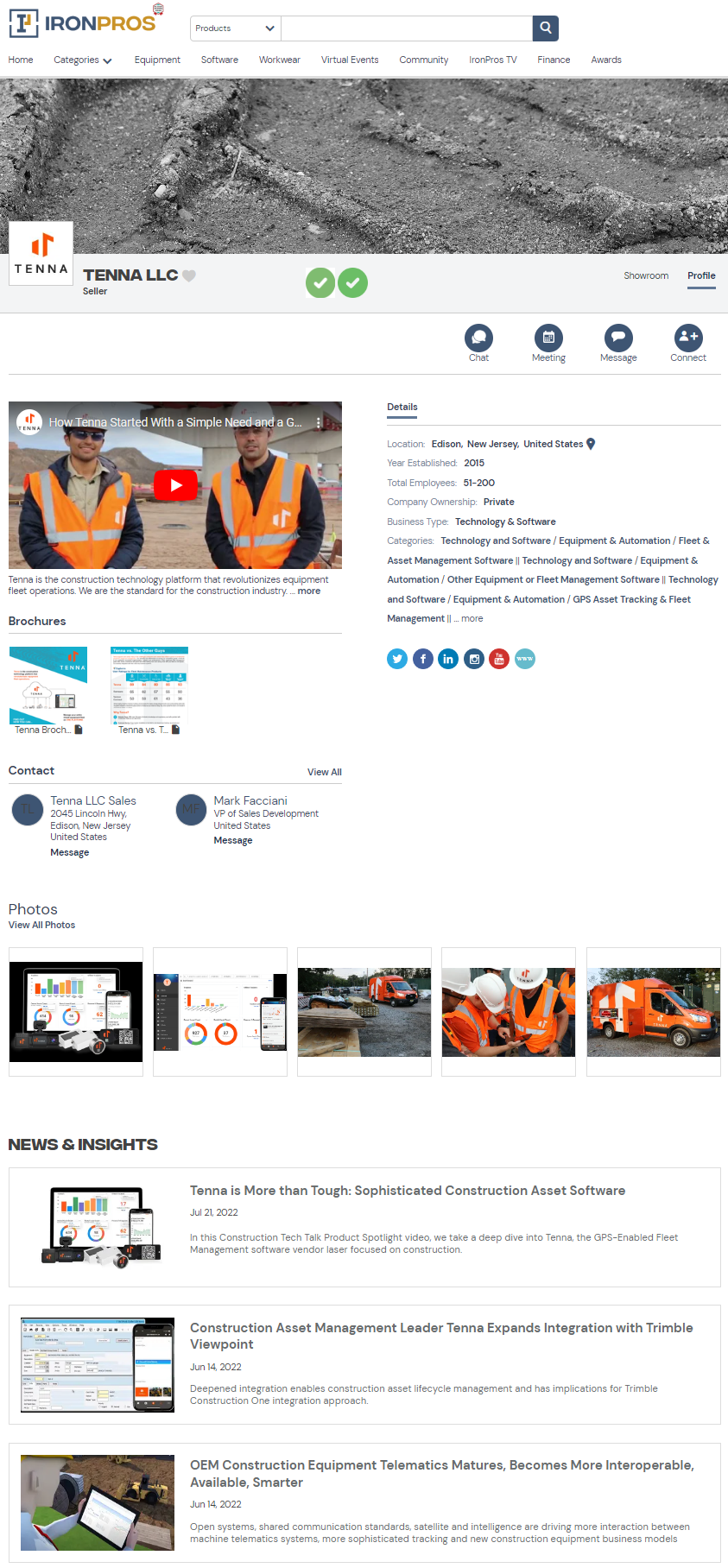The width and height of the screenshot is (728, 1568).
Task: Click document icon beside Tenna Broch...
Action: pos(79,730)
